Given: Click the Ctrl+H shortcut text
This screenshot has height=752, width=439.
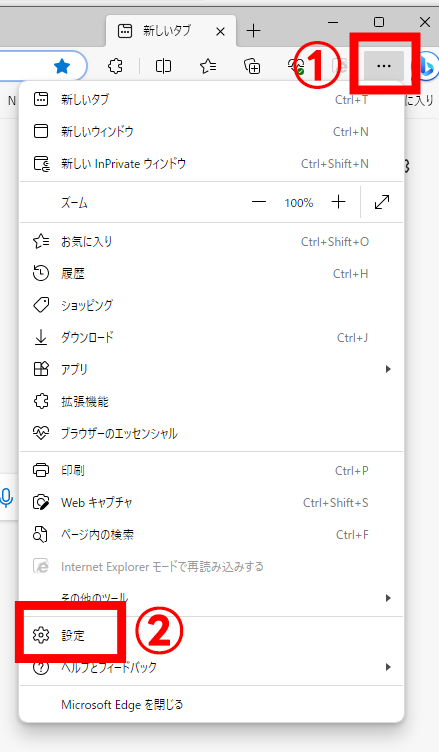Looking at the screenshot, I should click(x=351, y=273).
